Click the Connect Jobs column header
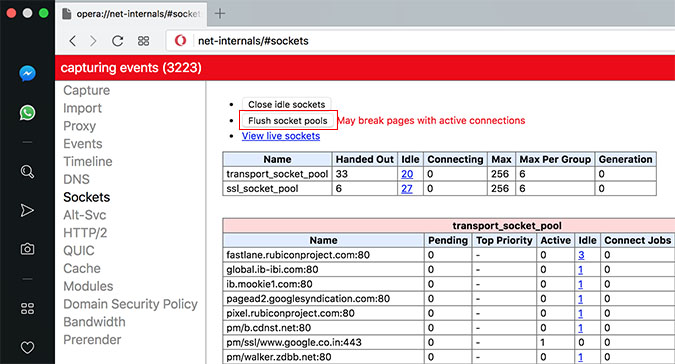675x364 pixels. point(638,240)
